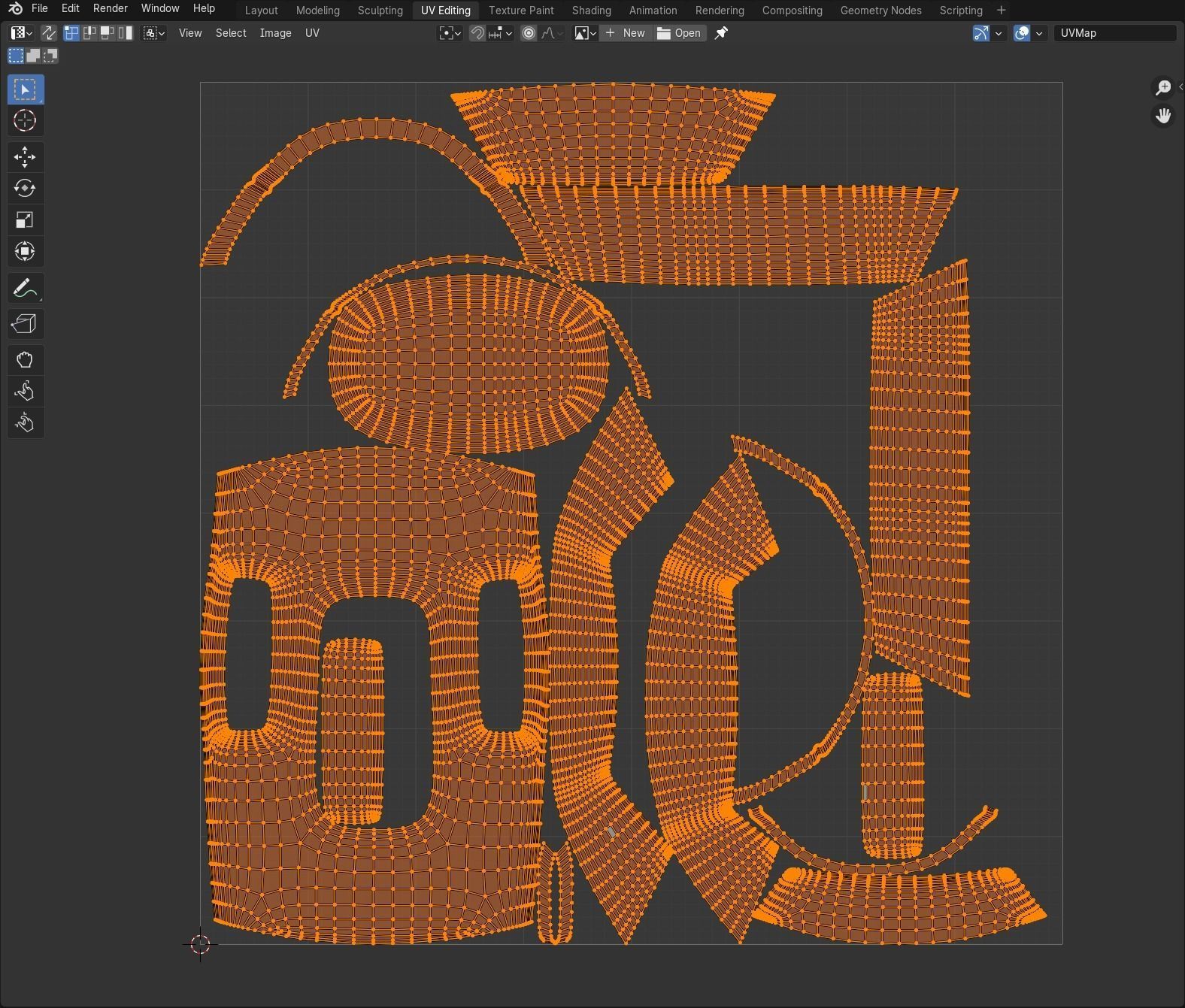Open the Edit menu
The height and width of the screenshot is (1008, 1185).
70,8
